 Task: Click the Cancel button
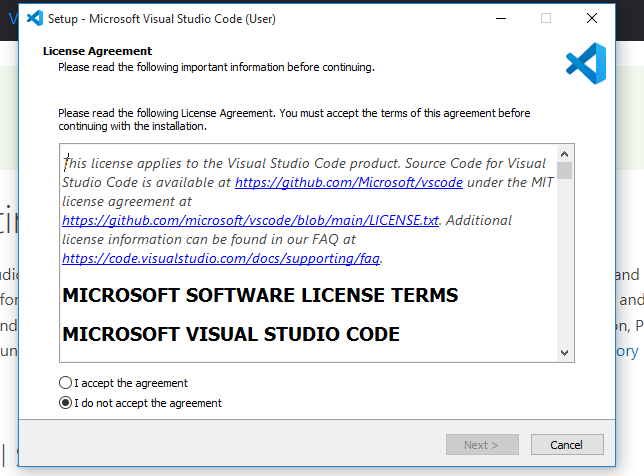567,445
